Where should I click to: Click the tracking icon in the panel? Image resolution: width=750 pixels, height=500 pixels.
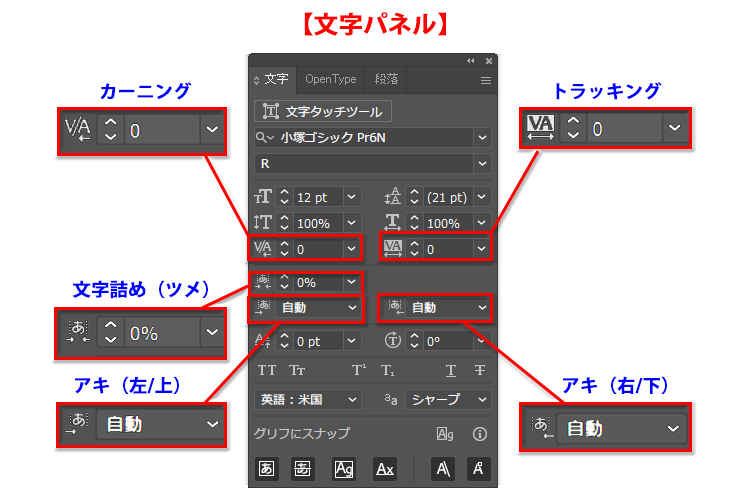click(x=393, y=248)
